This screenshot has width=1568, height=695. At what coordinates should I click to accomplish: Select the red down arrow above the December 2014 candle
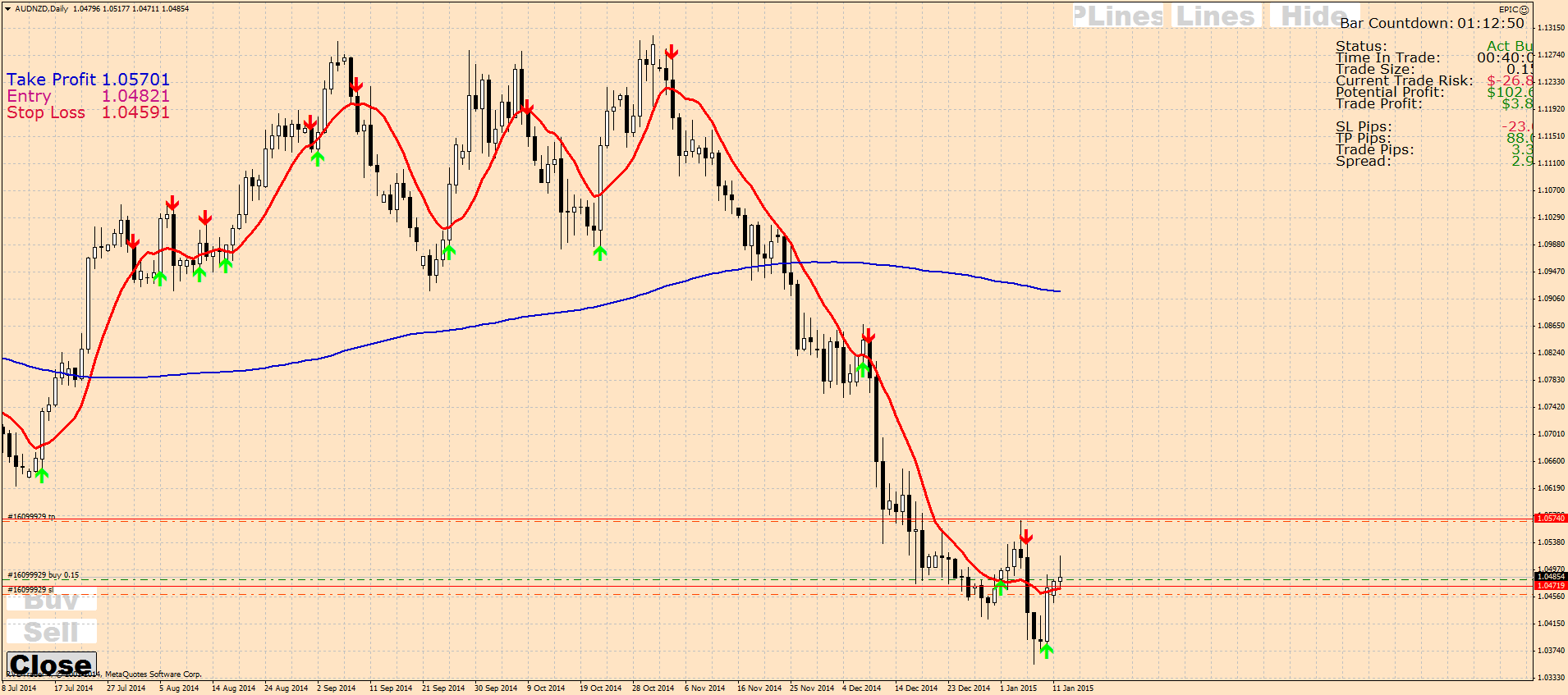pyautogui.click(x=869, y=336)
